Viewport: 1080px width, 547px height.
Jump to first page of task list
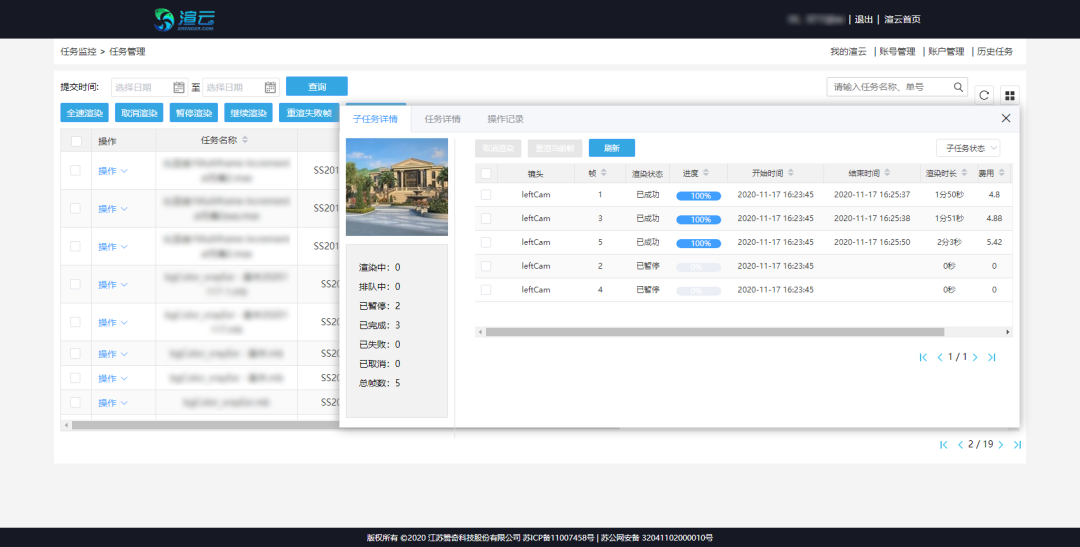point(943,444)
